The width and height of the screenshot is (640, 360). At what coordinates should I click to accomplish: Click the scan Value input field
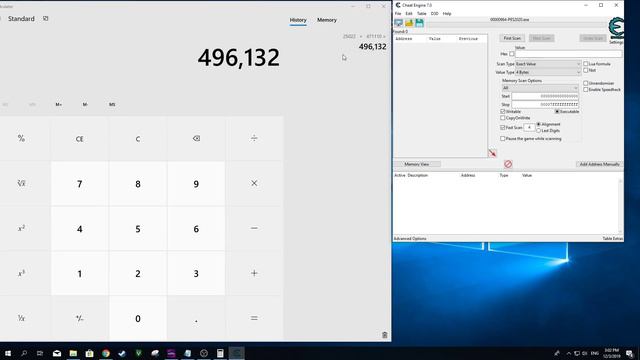click(569, 54)
